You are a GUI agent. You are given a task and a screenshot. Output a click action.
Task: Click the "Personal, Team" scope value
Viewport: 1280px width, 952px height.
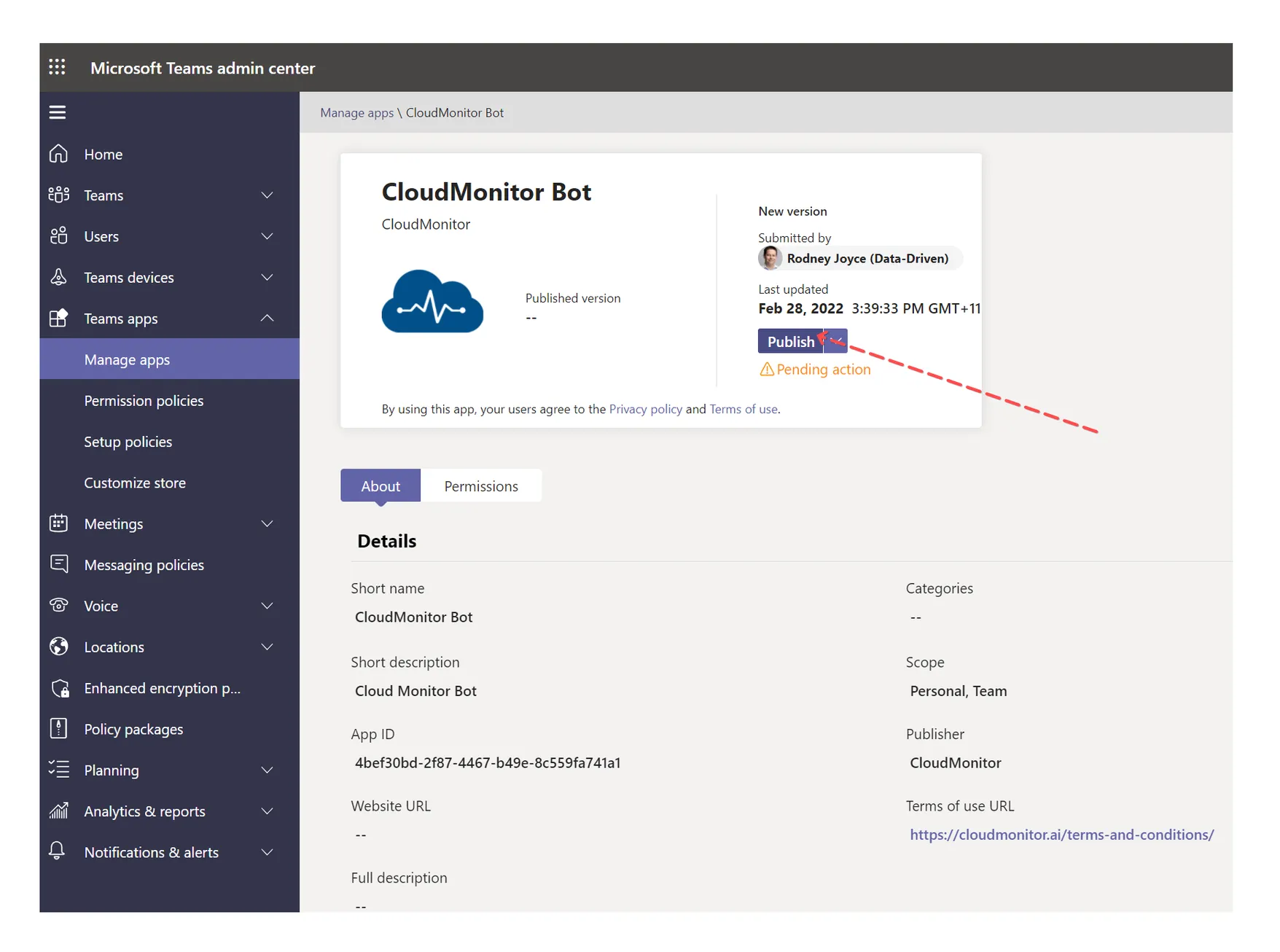click(958, 691)
